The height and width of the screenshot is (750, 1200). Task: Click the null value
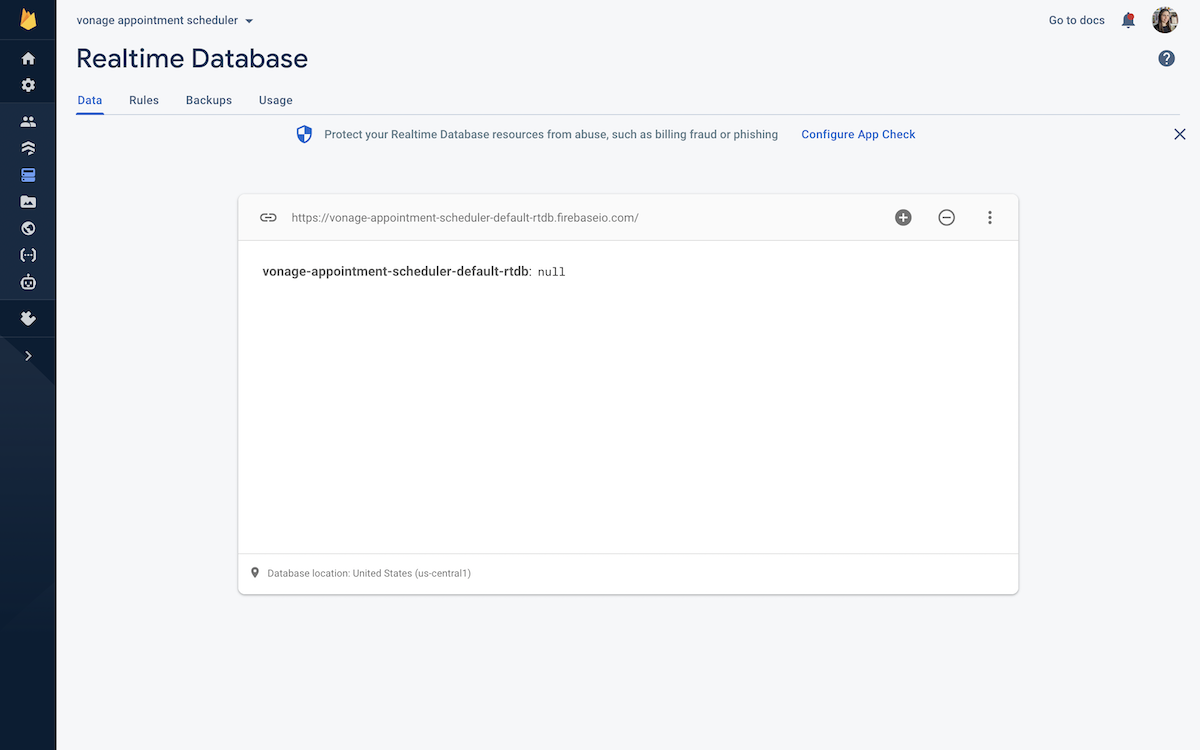coord(552,272)
